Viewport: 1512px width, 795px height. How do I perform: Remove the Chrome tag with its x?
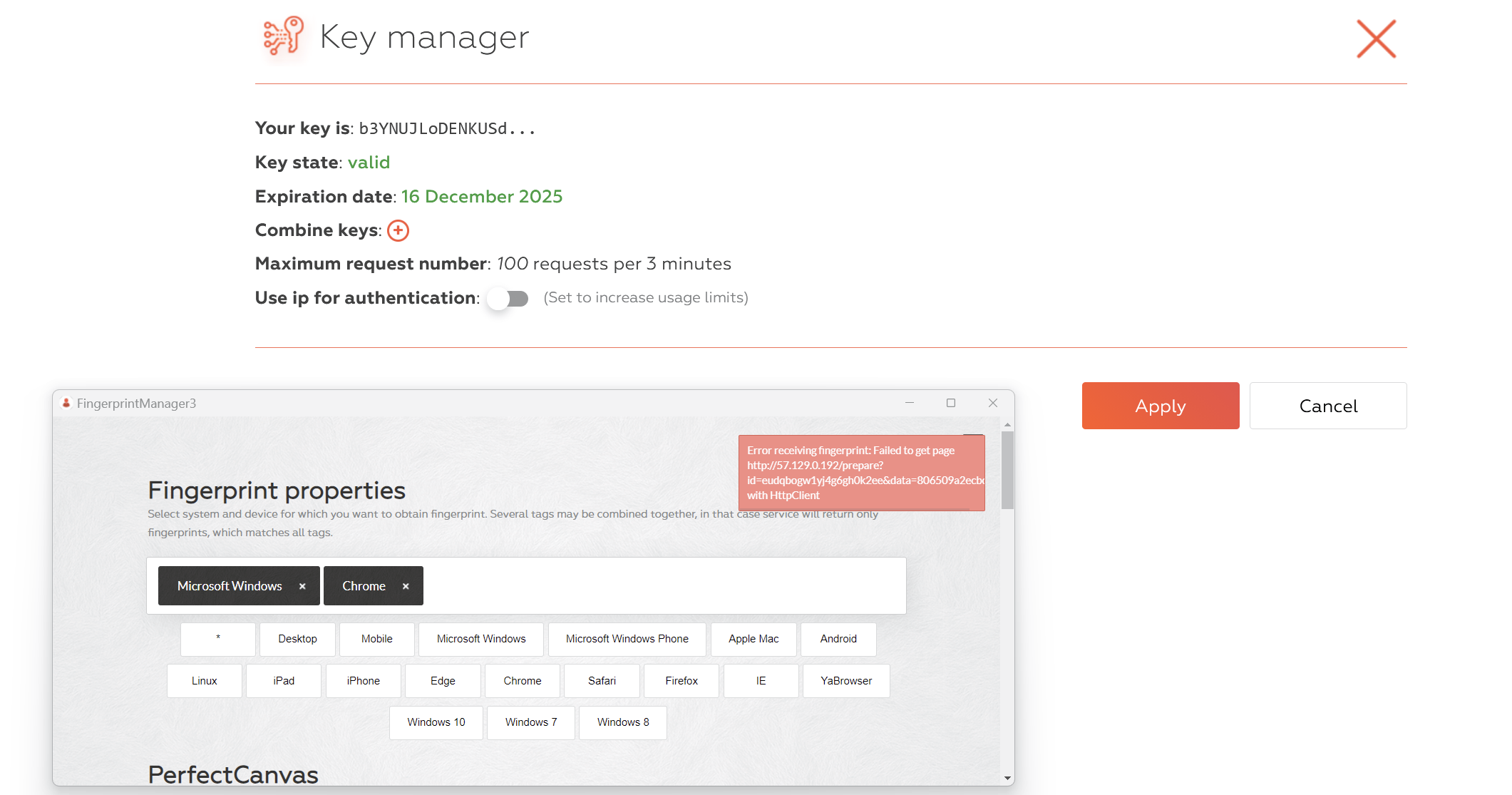pyautogui.click(x=406, y=586)
